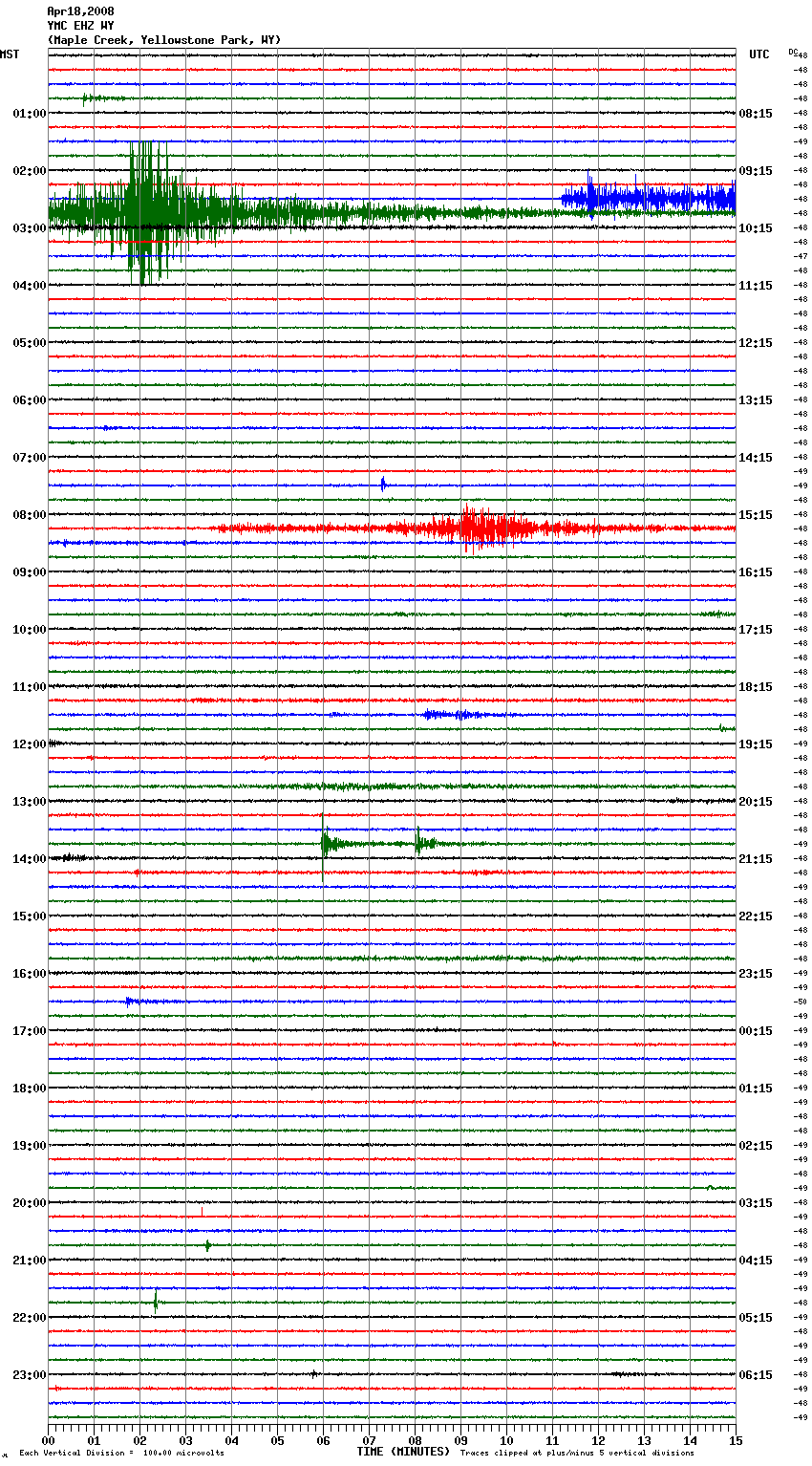Select the 21:00 MST row label
The image size is (812, 1466).
tap(30, 1261)
